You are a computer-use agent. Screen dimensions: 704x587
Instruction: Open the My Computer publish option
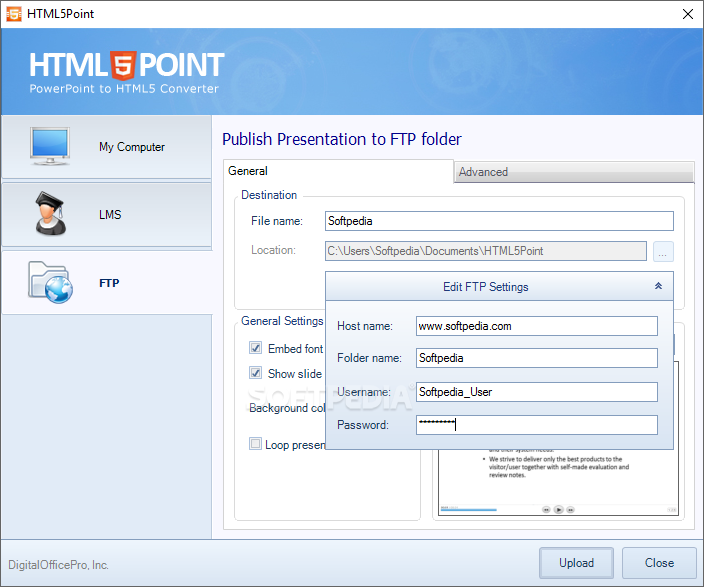[106, 147]
